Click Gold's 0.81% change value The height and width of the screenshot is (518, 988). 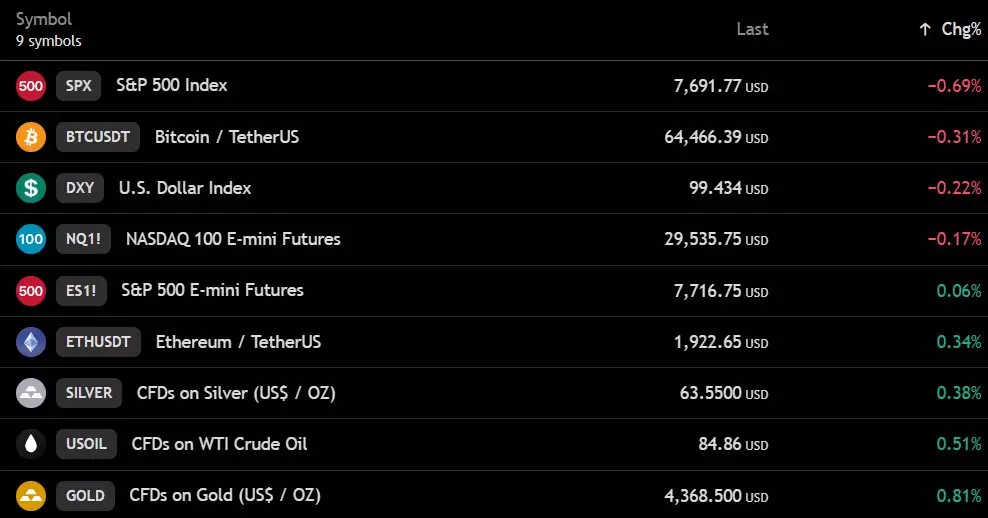coord(958,496)
